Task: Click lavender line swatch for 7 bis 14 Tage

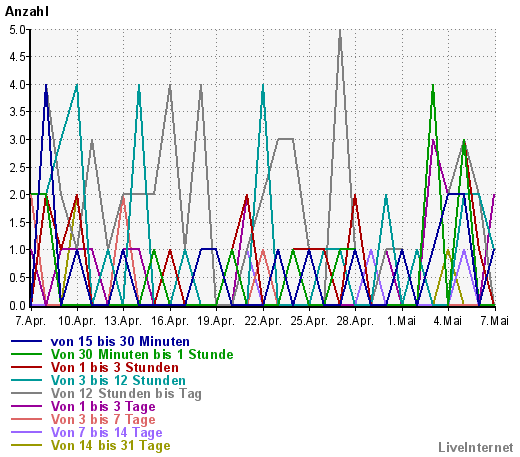Action: 27,432
